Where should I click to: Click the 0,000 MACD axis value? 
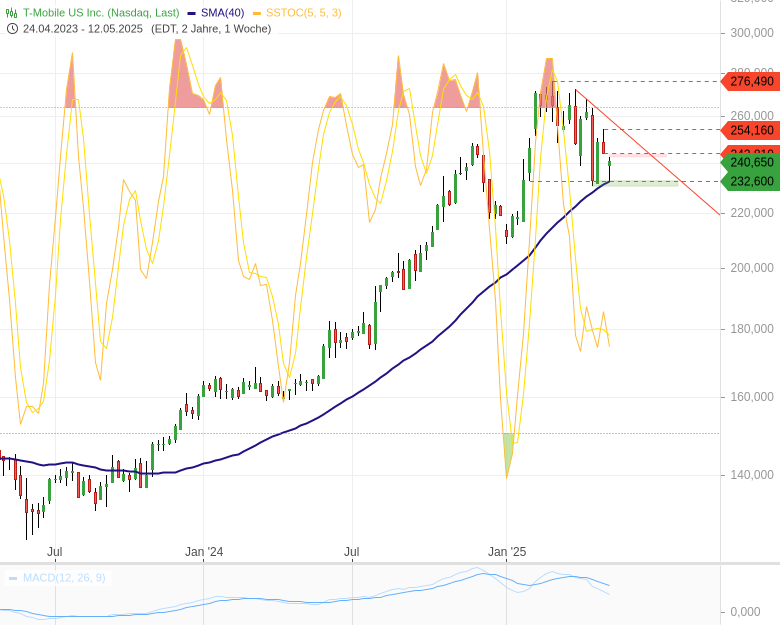[x=745, y=612]
